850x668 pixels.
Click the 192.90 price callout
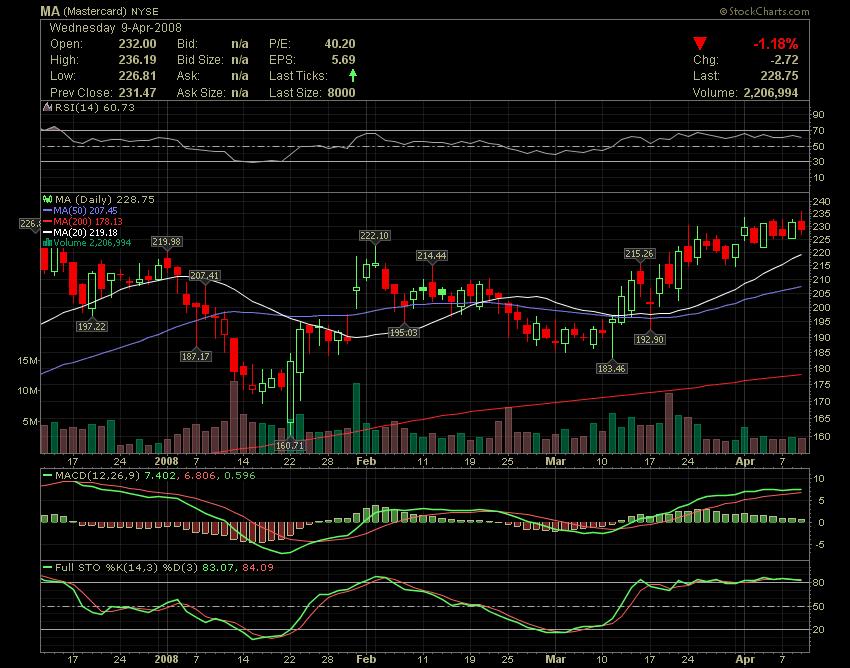pos(649,339)
